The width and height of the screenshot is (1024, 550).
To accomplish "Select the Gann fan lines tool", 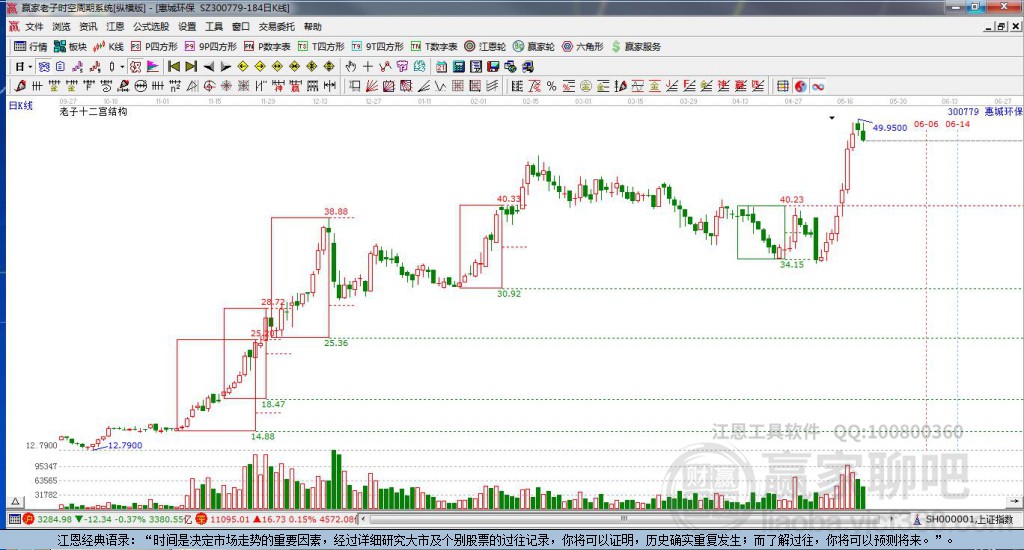I will 372,86.
